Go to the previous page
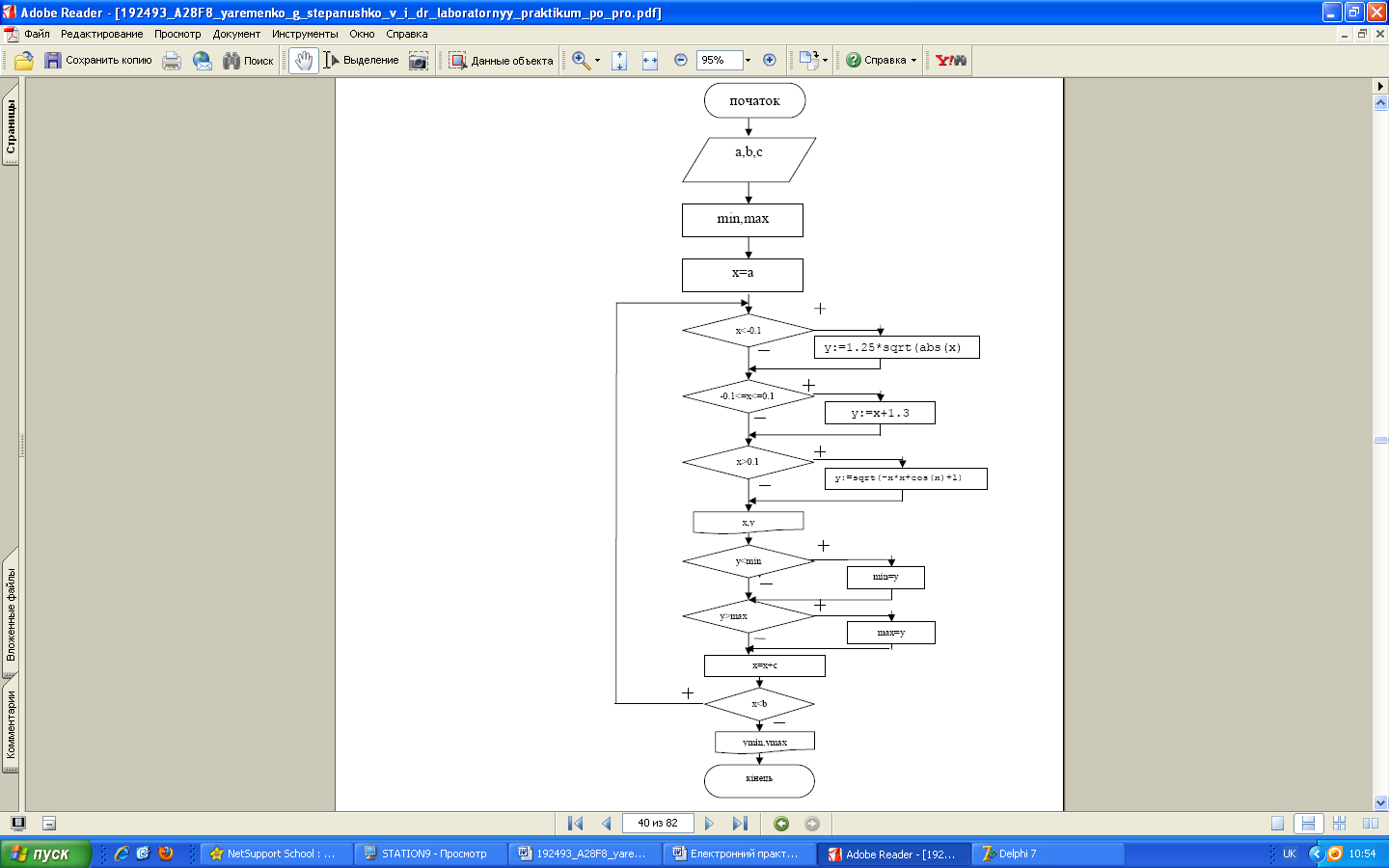 607,824
